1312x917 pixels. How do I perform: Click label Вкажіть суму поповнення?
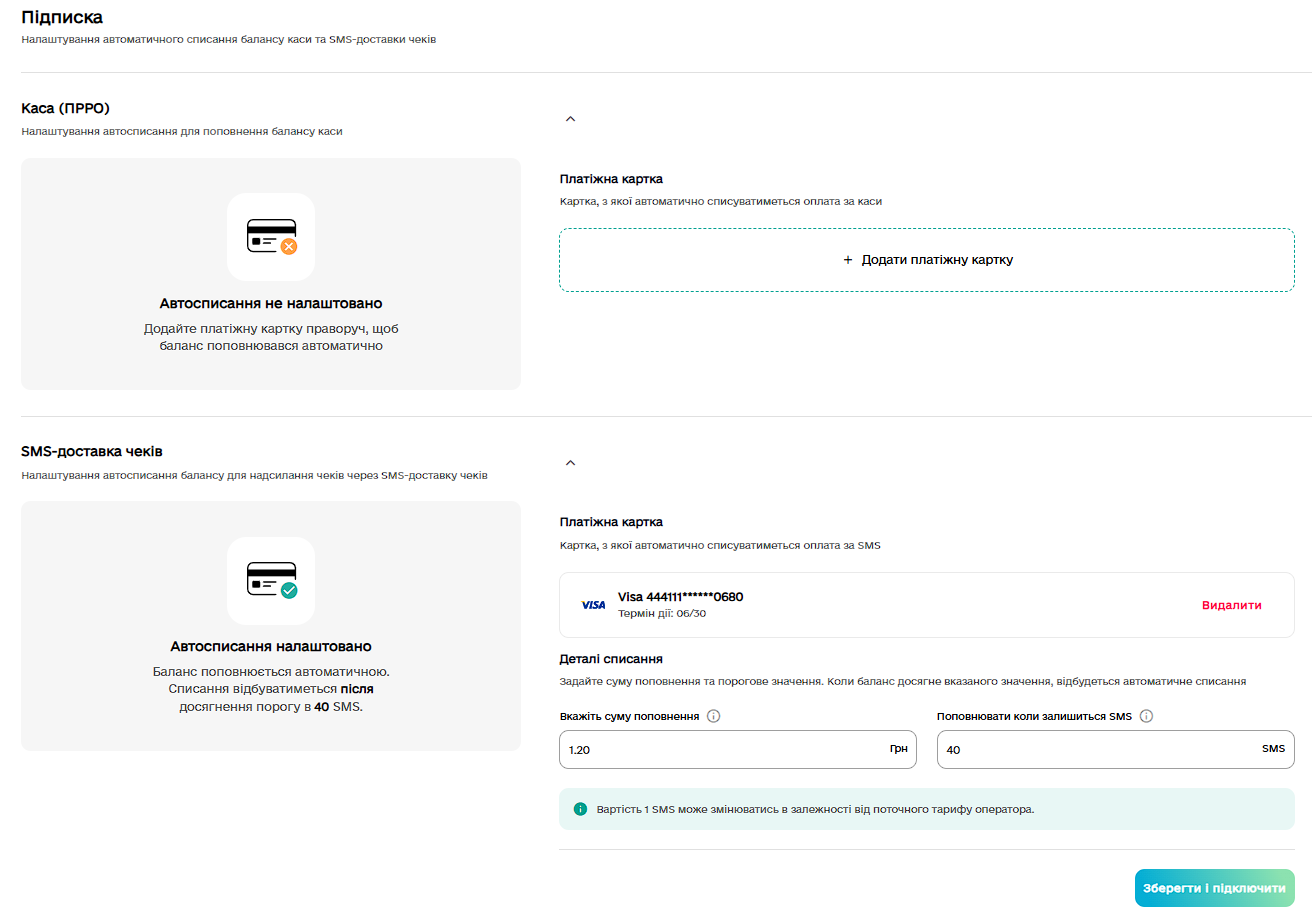tap(629, 716)
